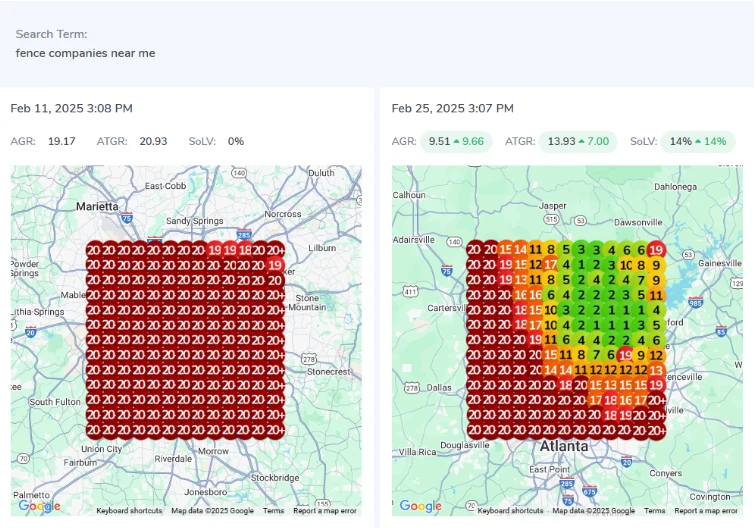
Task: Click the Google logo on the Feb 11 map
Action: (x=40, y=506)
